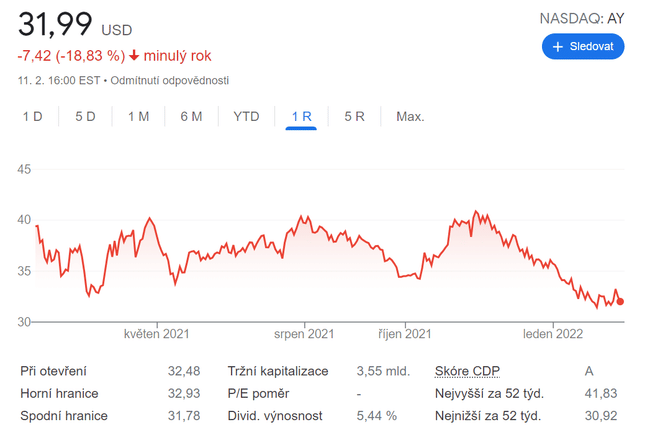Switch to the 1 M range tab
Image resolution: width=650 pixels, height=438 pixels.
click(x=138, y=117)
